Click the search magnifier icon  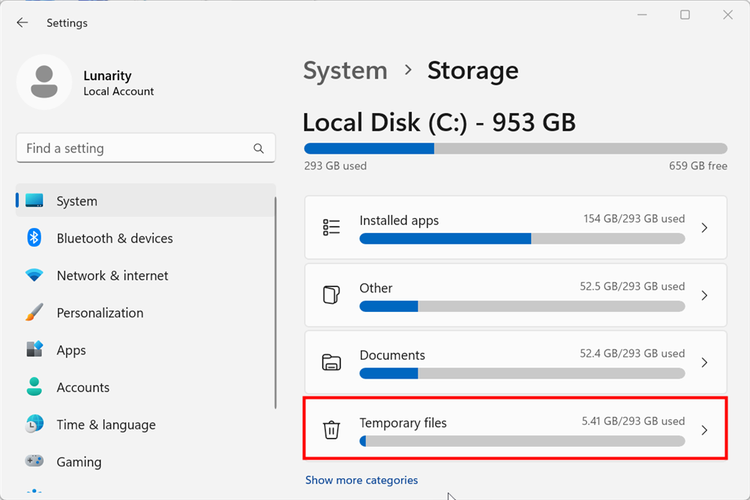(x=259, y=148)
